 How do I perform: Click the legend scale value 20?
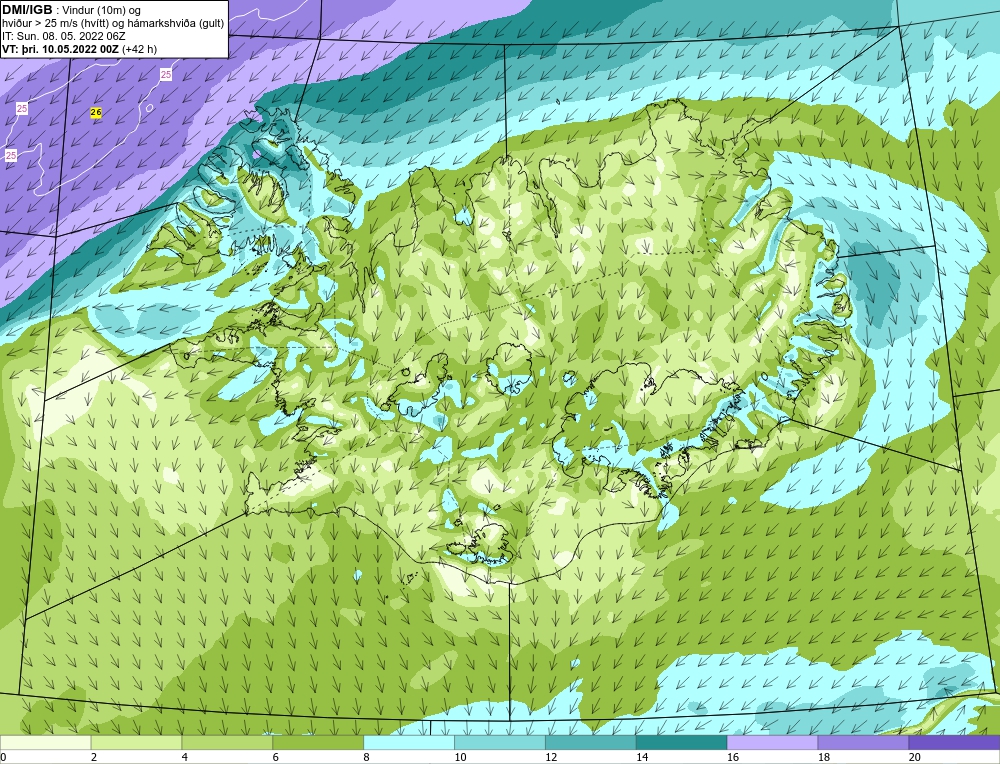[x=915, y=757]
